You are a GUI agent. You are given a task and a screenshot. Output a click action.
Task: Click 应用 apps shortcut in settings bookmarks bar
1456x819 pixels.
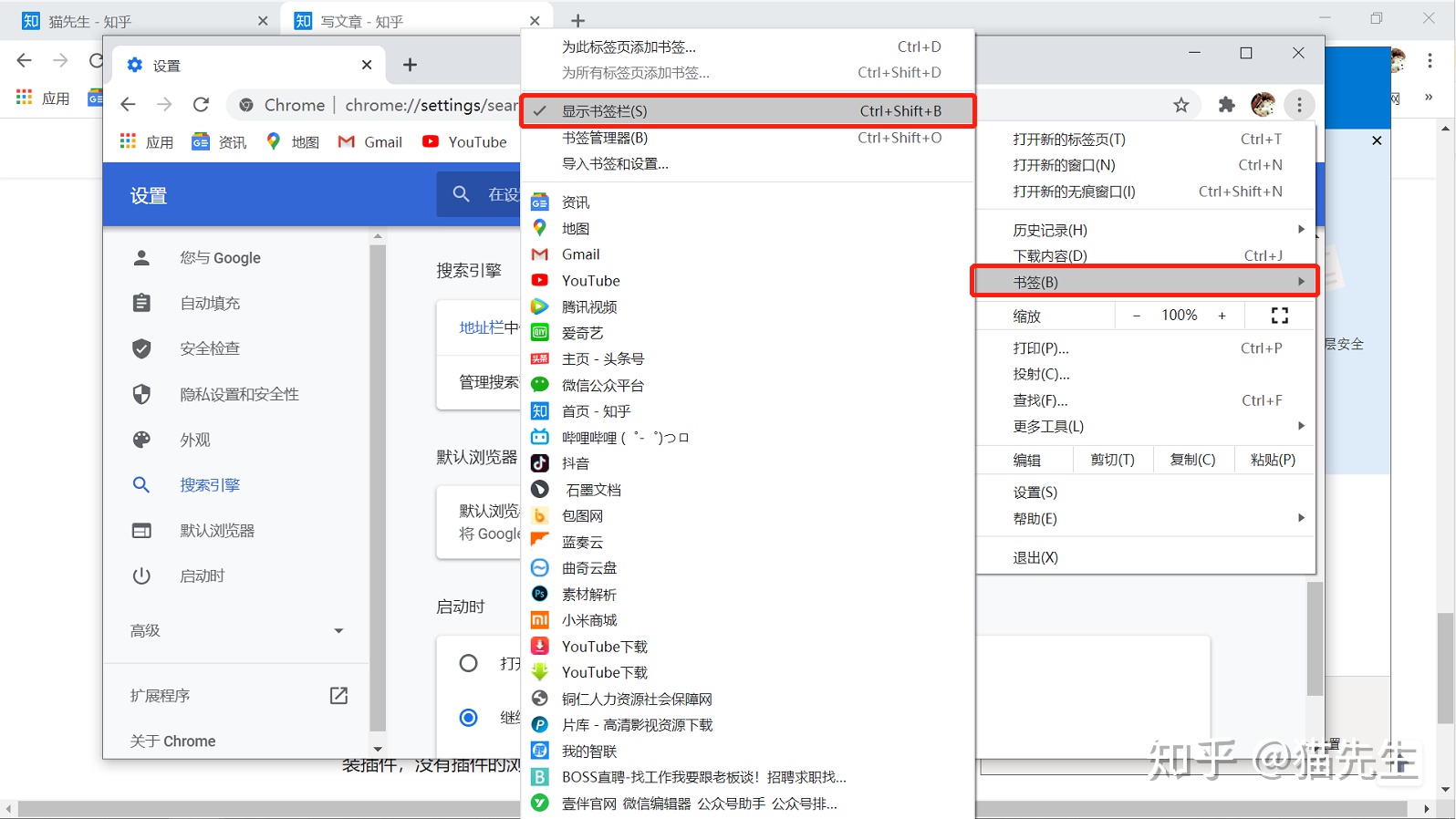tap(146, 141)
